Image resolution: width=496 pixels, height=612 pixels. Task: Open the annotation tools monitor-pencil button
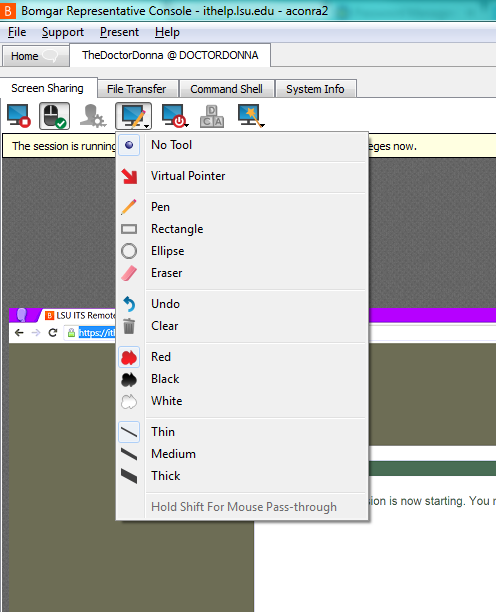pos(133,116)
